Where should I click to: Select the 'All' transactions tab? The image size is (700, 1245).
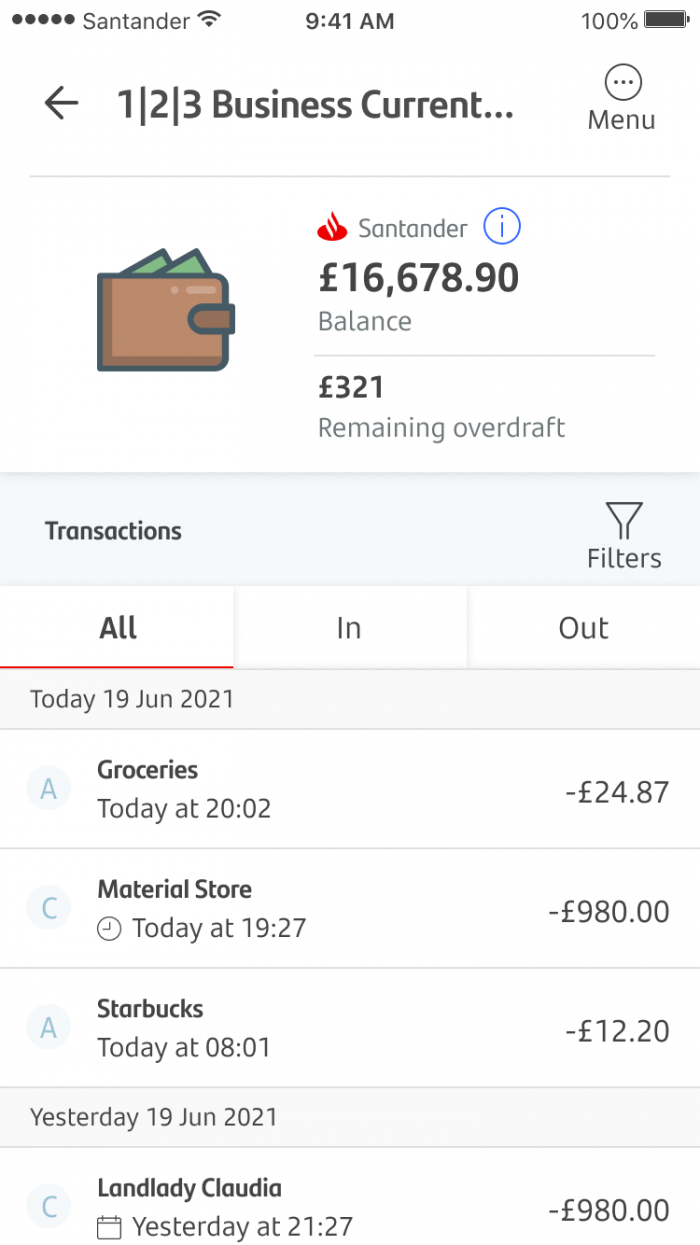(x=117, y=628)
